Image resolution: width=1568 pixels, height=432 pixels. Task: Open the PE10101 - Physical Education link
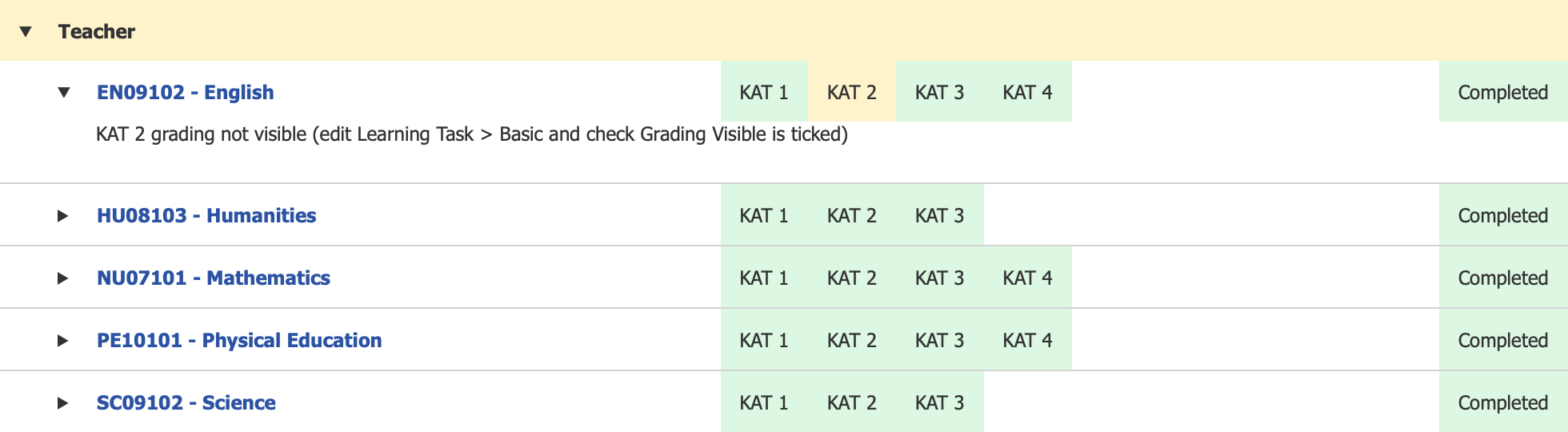click(239, 341)
